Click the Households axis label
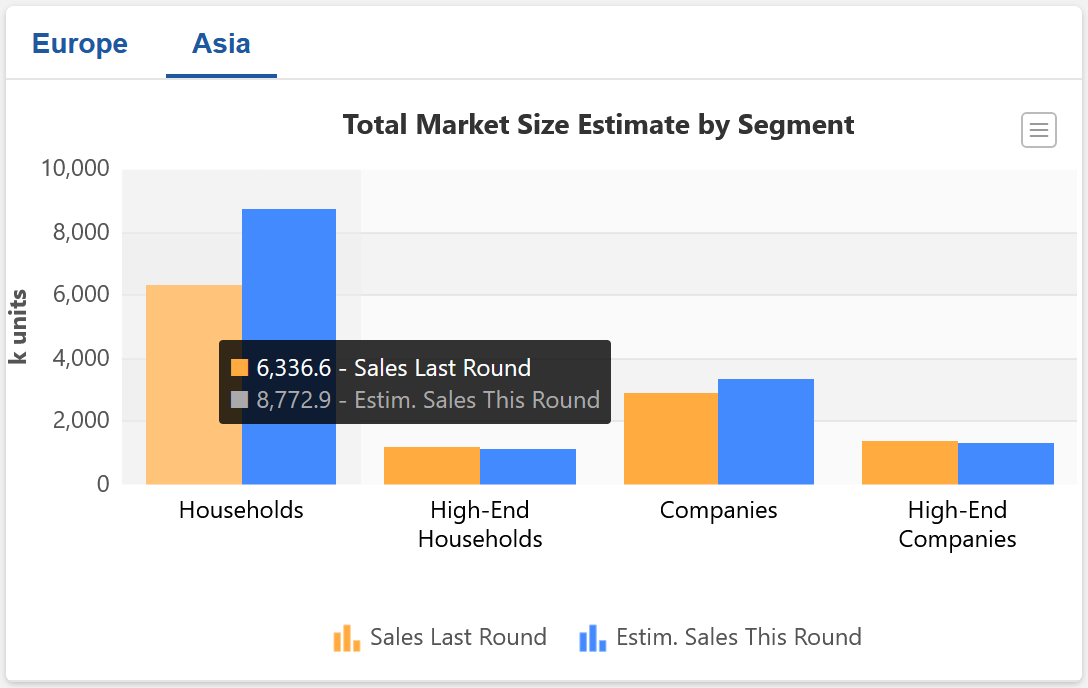 pos(241,510)
